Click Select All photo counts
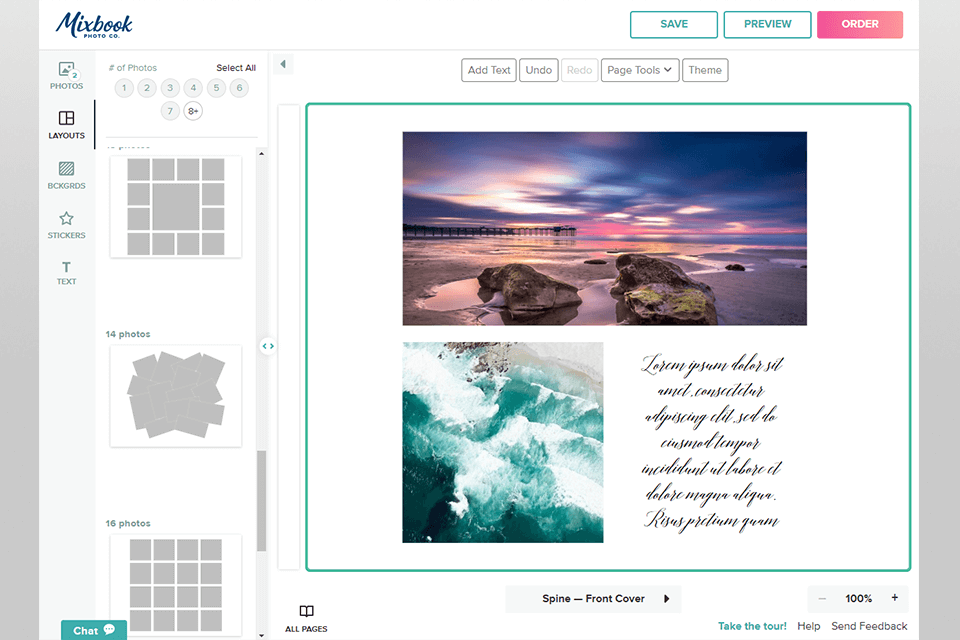This screenshot has height=640, width=960. (x=236, y=67)
